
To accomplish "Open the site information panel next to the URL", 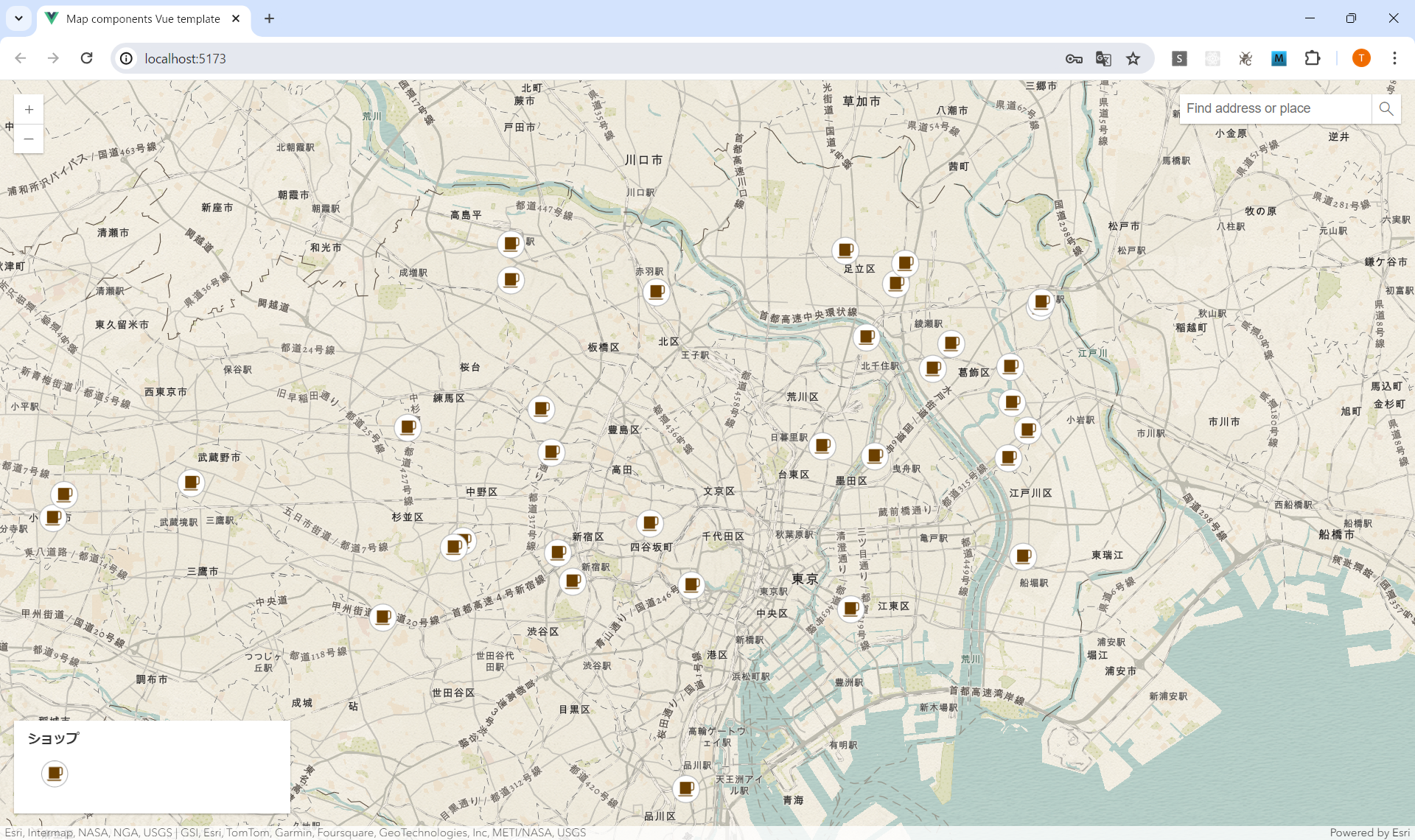I will coord(125,58).
